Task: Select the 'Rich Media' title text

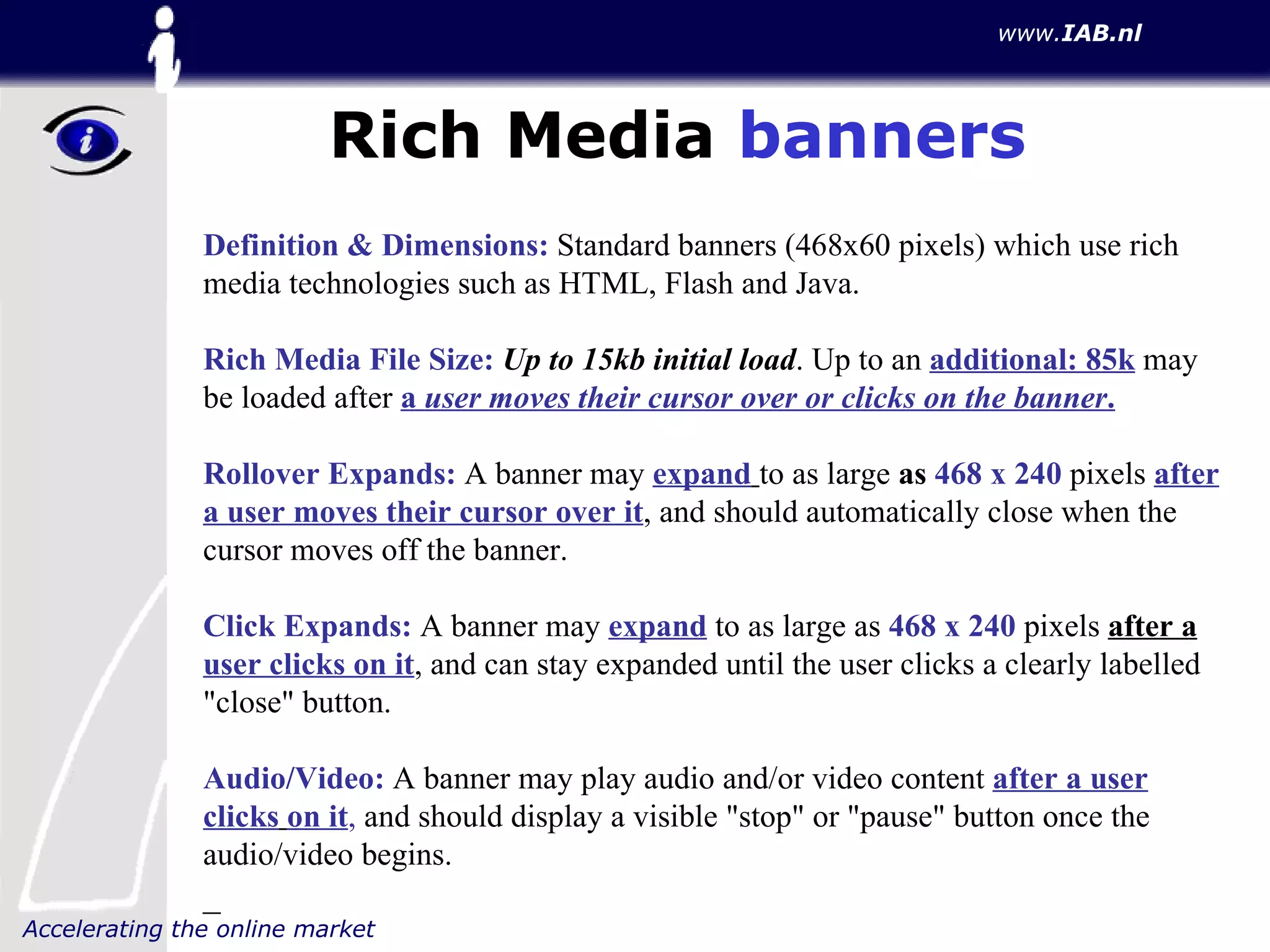Action: [x=522, y=136]
